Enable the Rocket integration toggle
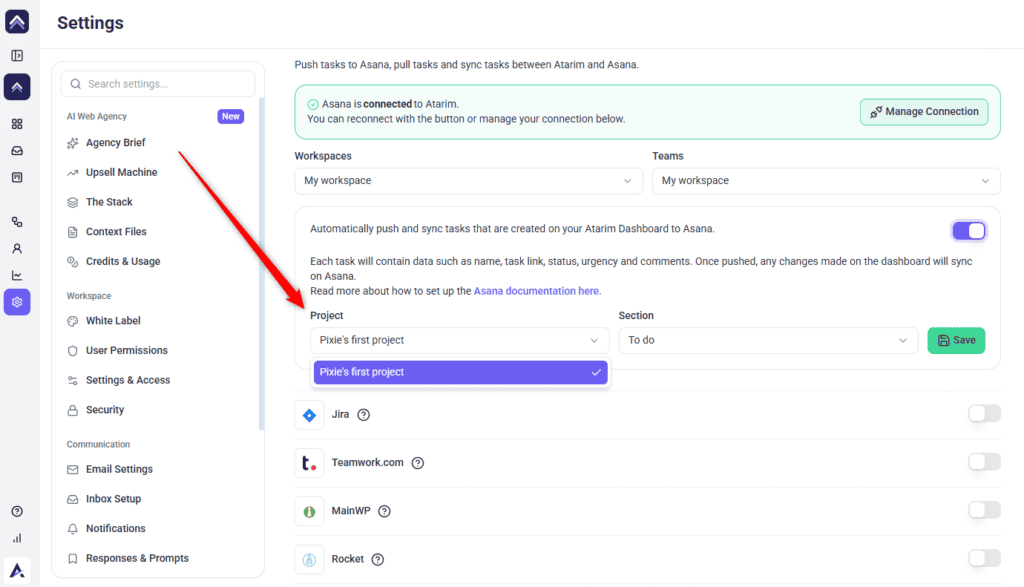Screen dimensions: 1024x587 pos(984,558)
